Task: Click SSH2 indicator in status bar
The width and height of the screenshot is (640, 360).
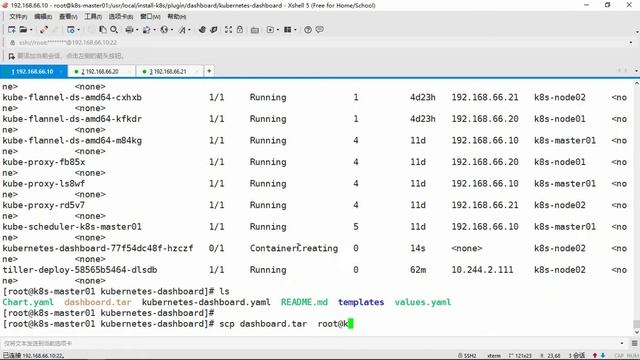Action: pyautogui.click(x=467, y=356)
